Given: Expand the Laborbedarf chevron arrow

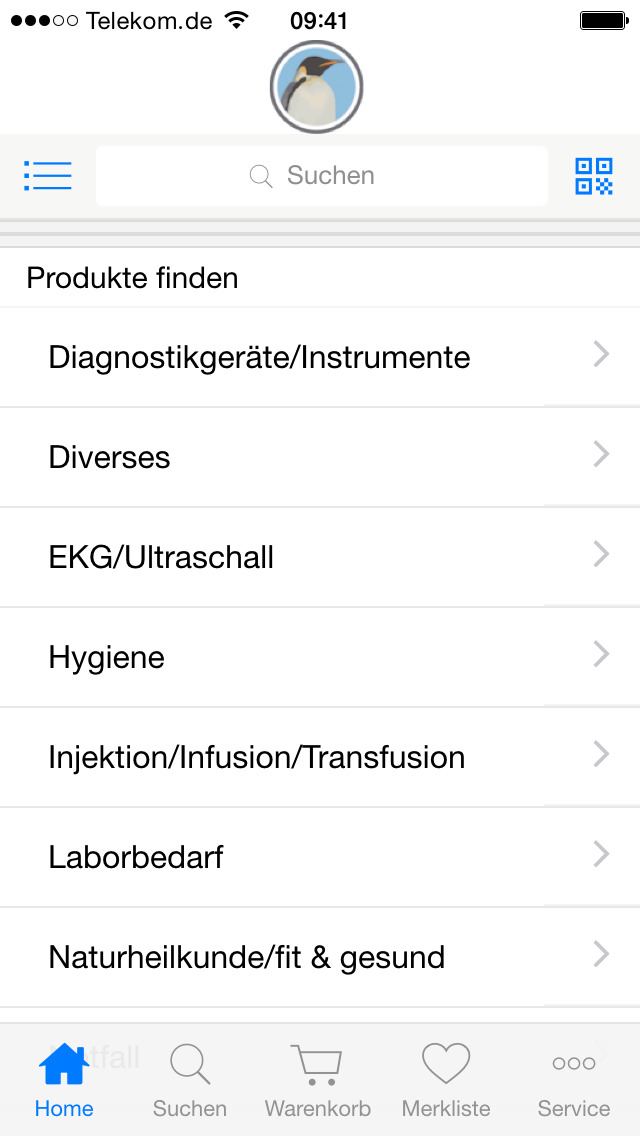Looking at the screenshot, I should pyautogui.click(x=601, y=854).
